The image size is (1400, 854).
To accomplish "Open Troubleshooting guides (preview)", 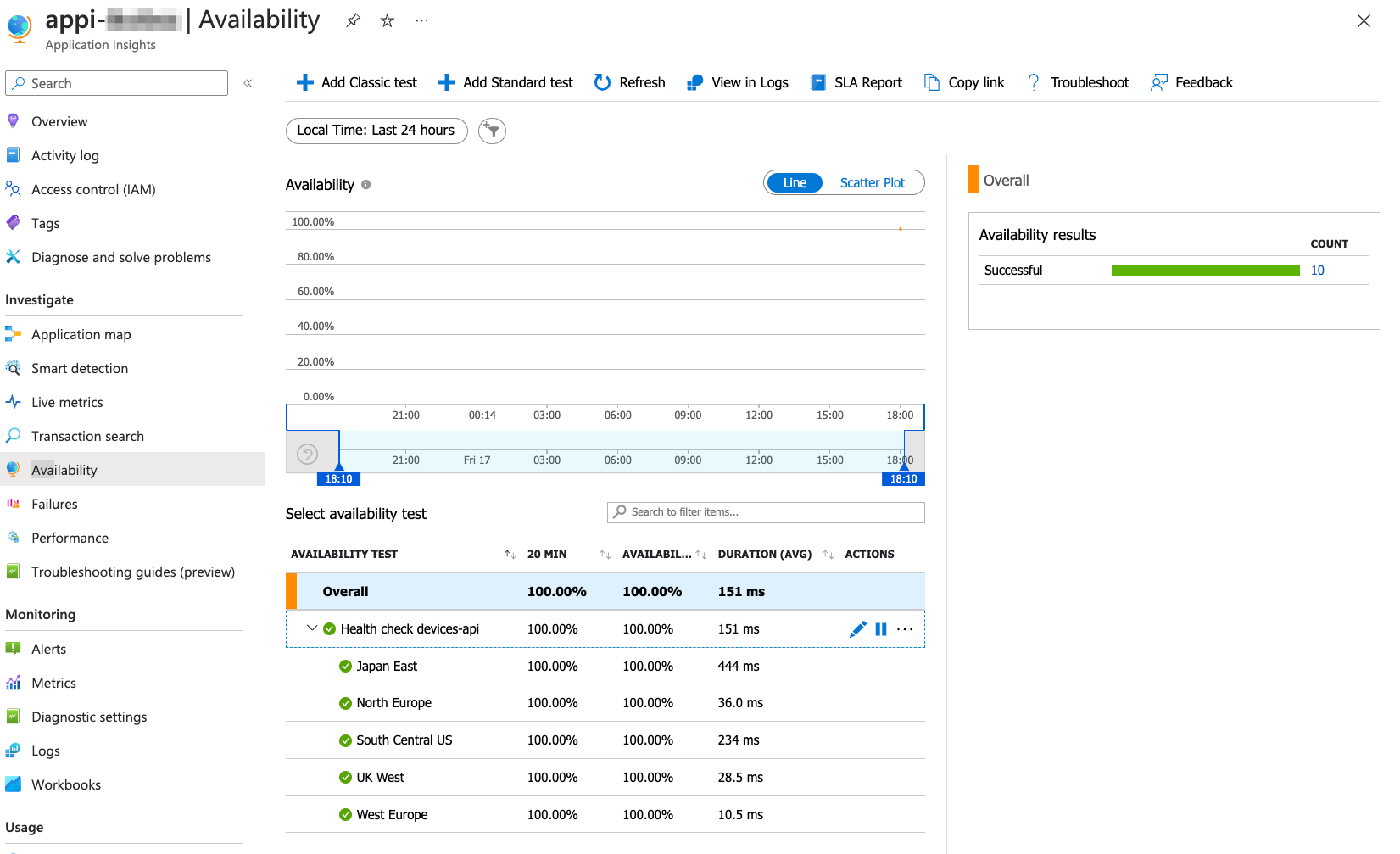I will [133, 572].
